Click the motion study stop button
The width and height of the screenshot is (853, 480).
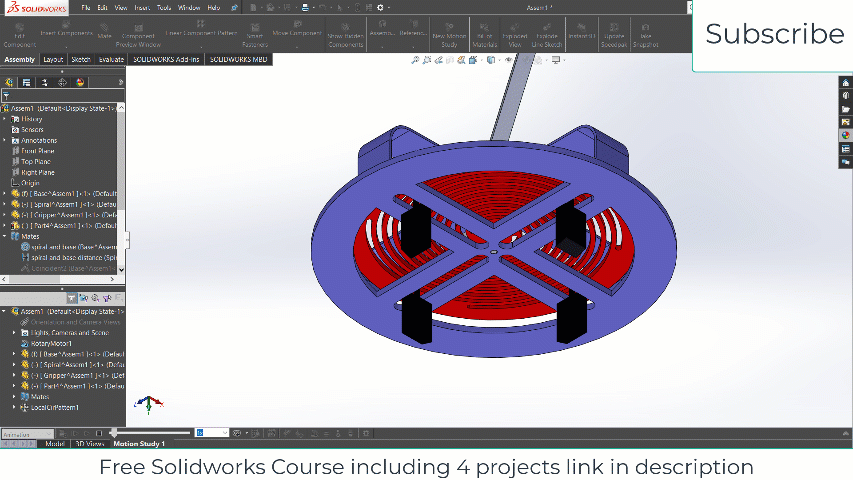(x=99, y=434)
